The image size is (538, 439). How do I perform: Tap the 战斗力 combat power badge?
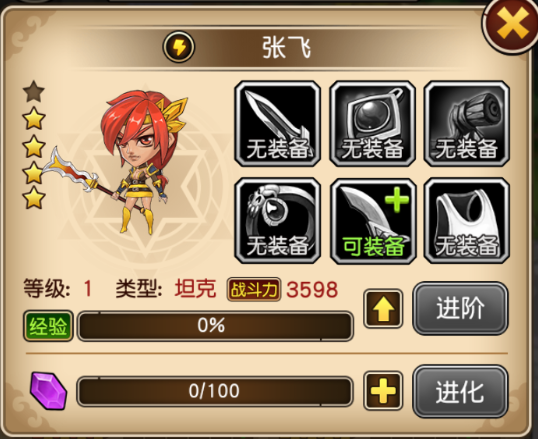tap(254, 290)
